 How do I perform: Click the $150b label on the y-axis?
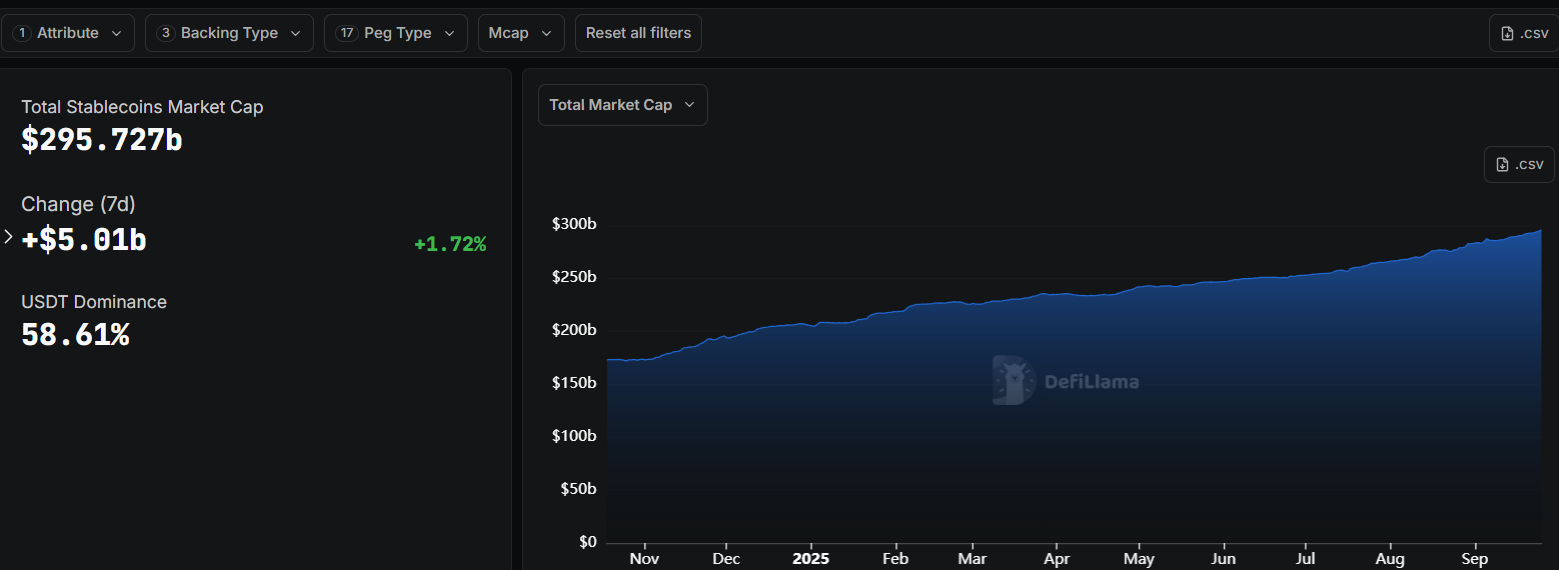click(x=574, y=383)
